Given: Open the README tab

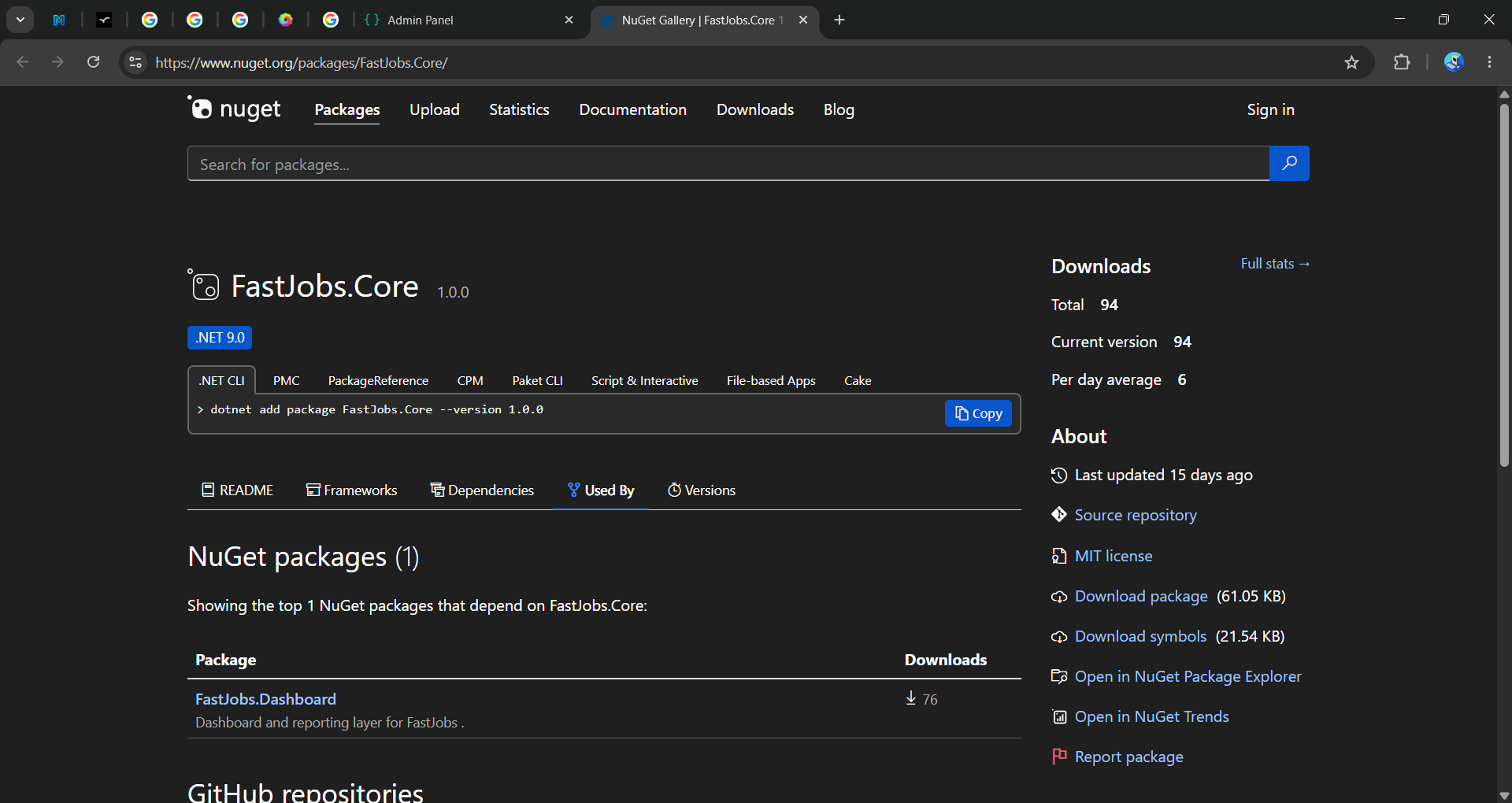Looking at the screenshot, I should (x=238, y=490).
